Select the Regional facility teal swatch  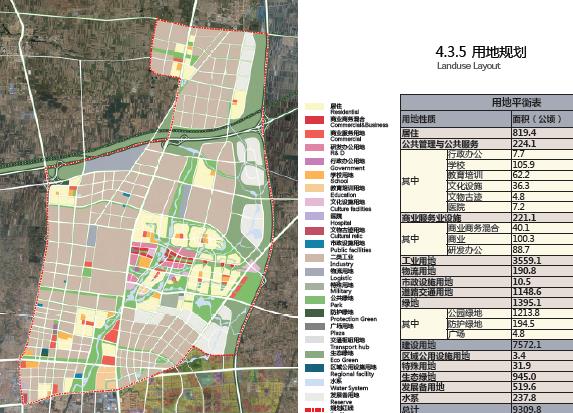(x=315, y=368)
